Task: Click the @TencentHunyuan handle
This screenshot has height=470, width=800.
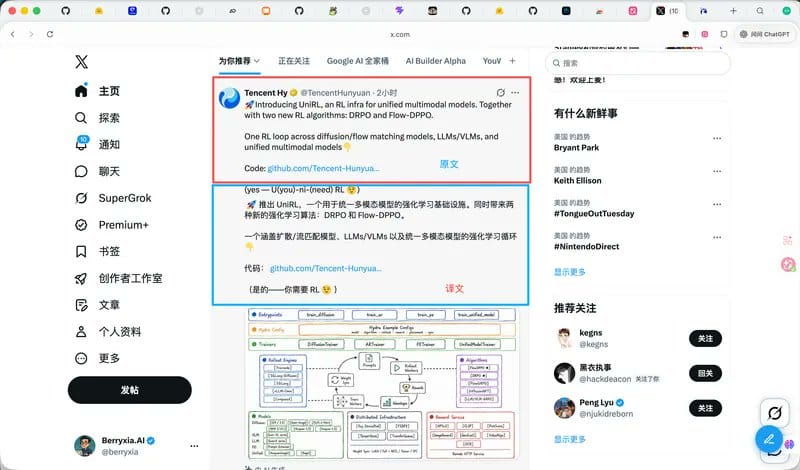Action: pos(335,93)
